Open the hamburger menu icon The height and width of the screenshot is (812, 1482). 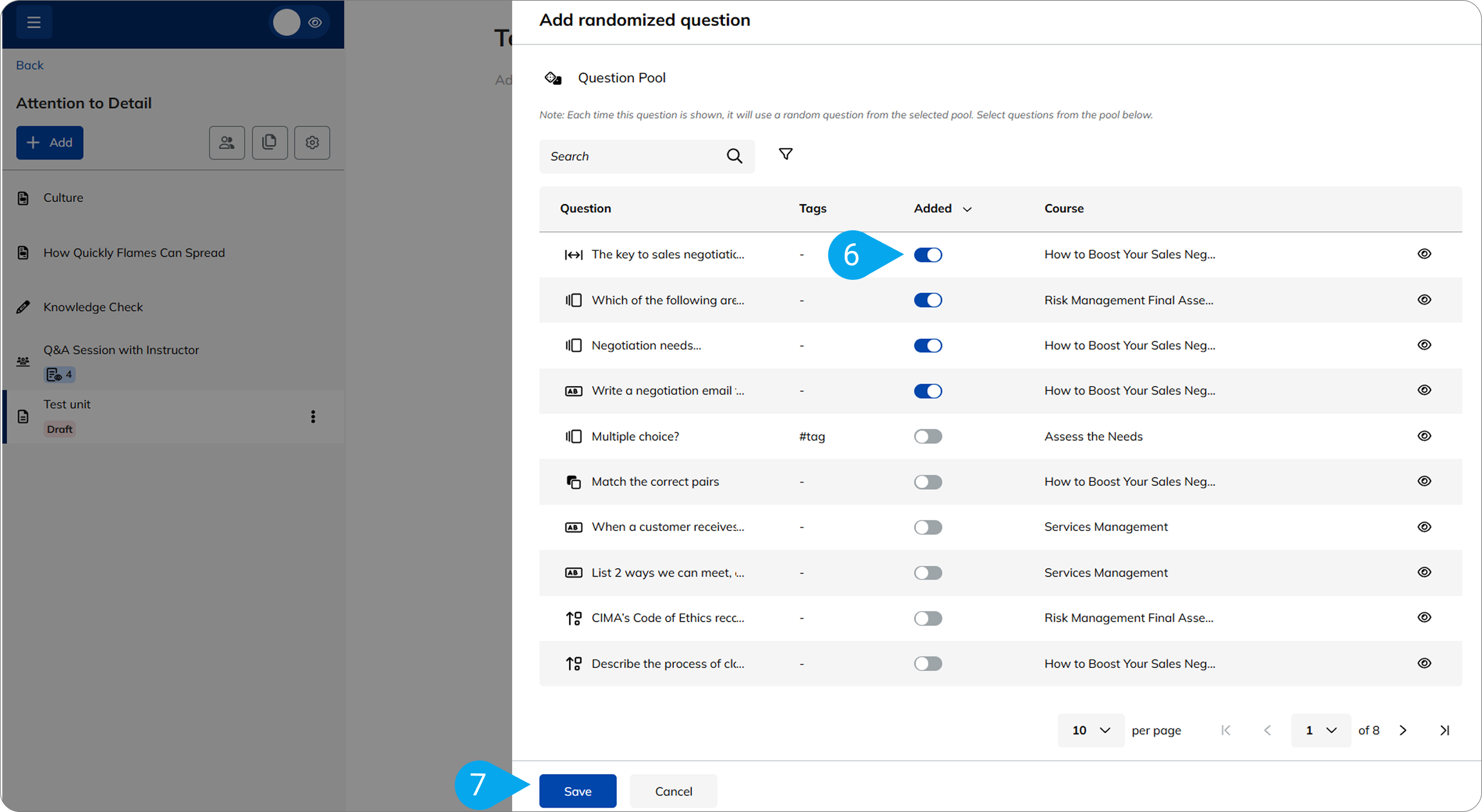click(x=33, y=23)
